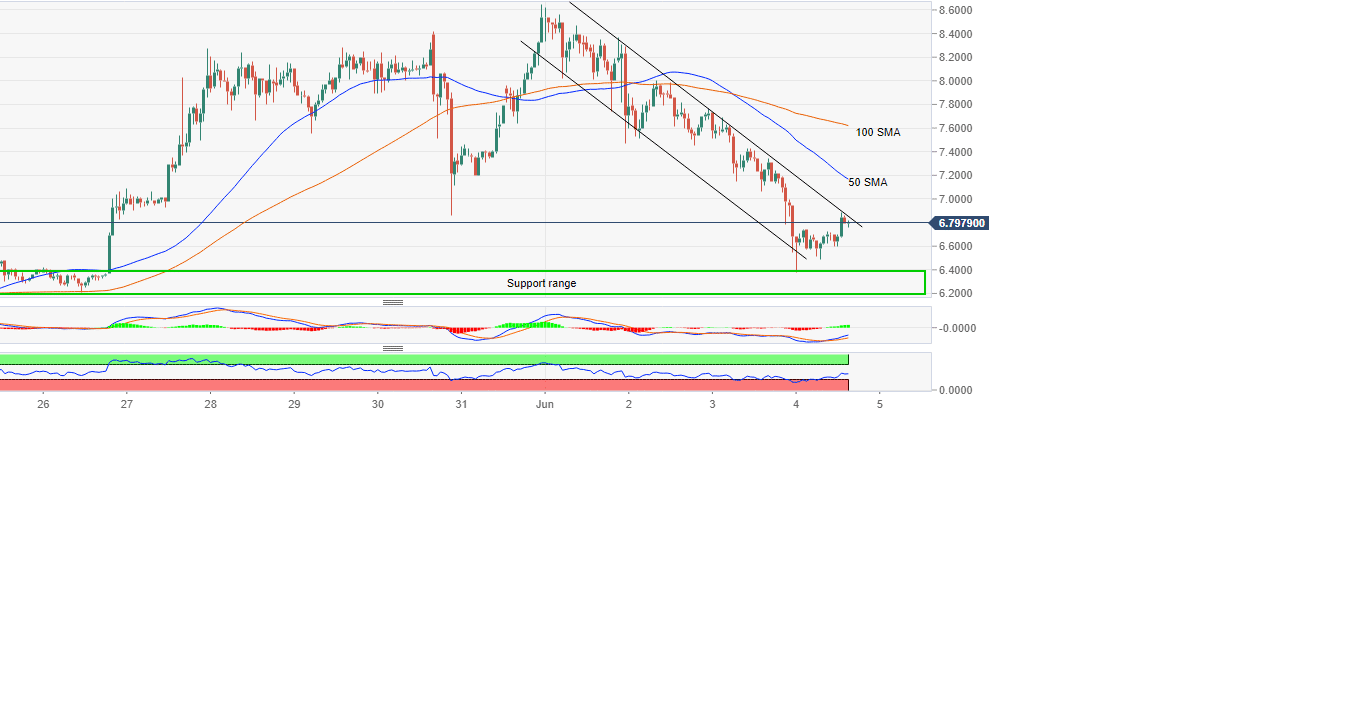Click the 7.0000 price axis label

pyautogui.click(x=955, y=199)
